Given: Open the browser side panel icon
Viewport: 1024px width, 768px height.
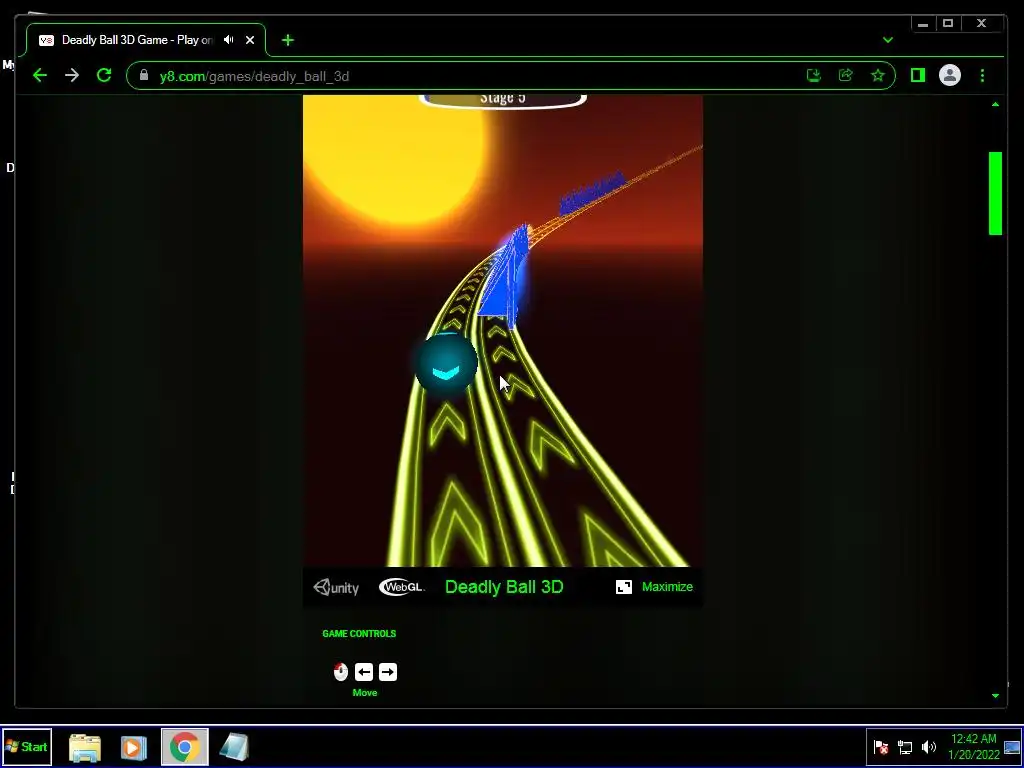Looking at the screenshot, I should 918,76.
